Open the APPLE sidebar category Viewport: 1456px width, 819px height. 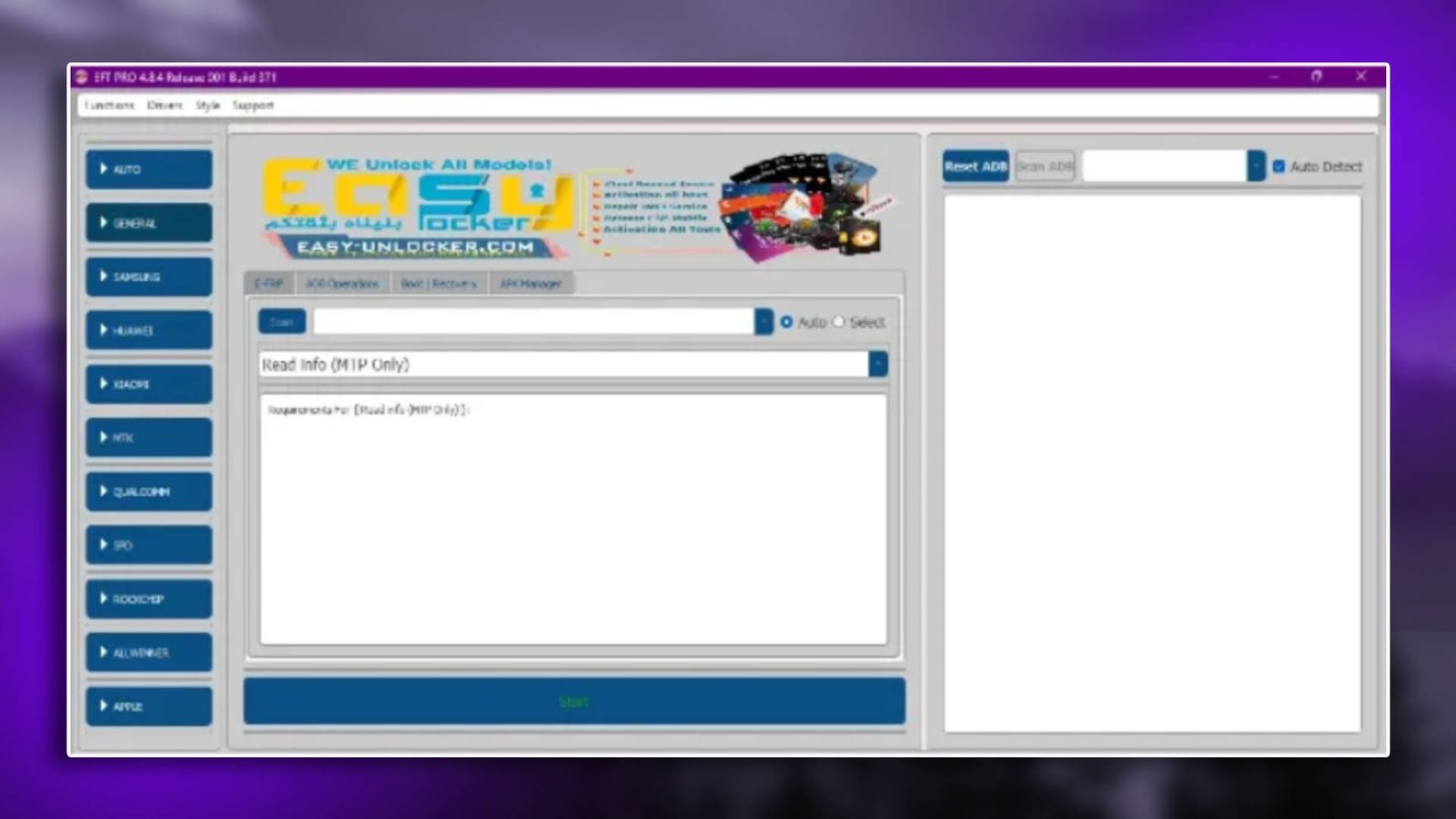pos(149,706)
